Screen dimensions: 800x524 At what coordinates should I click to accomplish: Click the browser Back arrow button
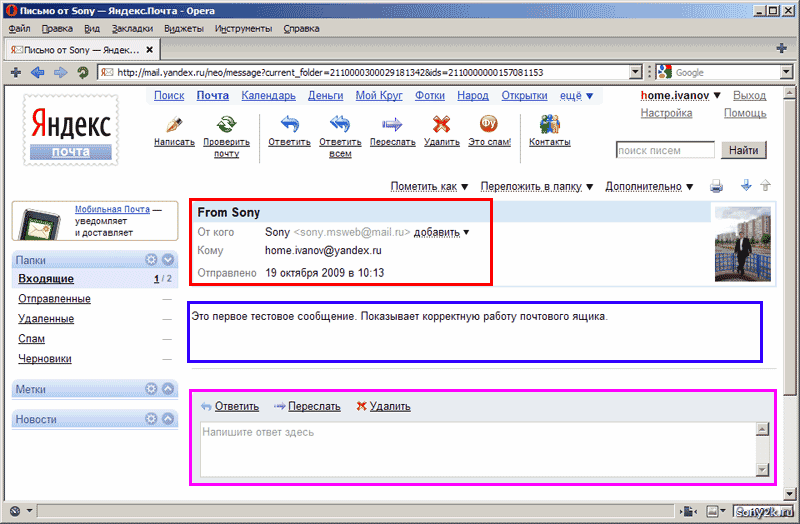point(38,72)
